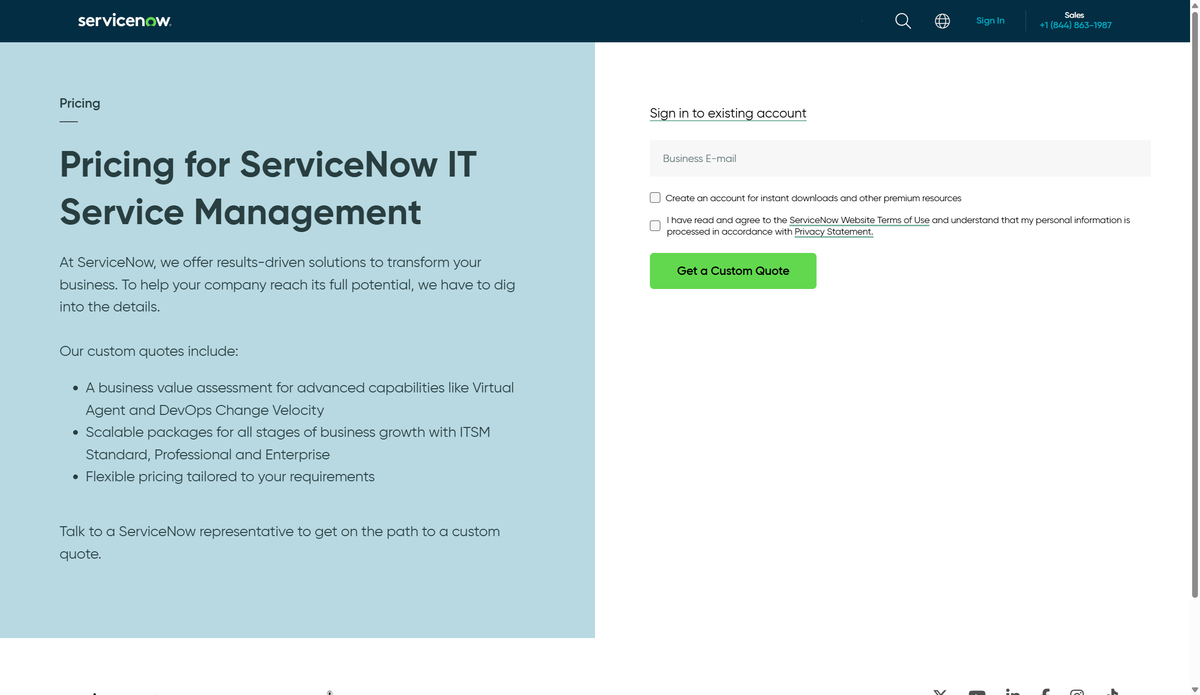Image resolution: width=1200 pixels, height=695 pixels.
Task: View the Privacy Statement link
Action: tap(833, 231)
